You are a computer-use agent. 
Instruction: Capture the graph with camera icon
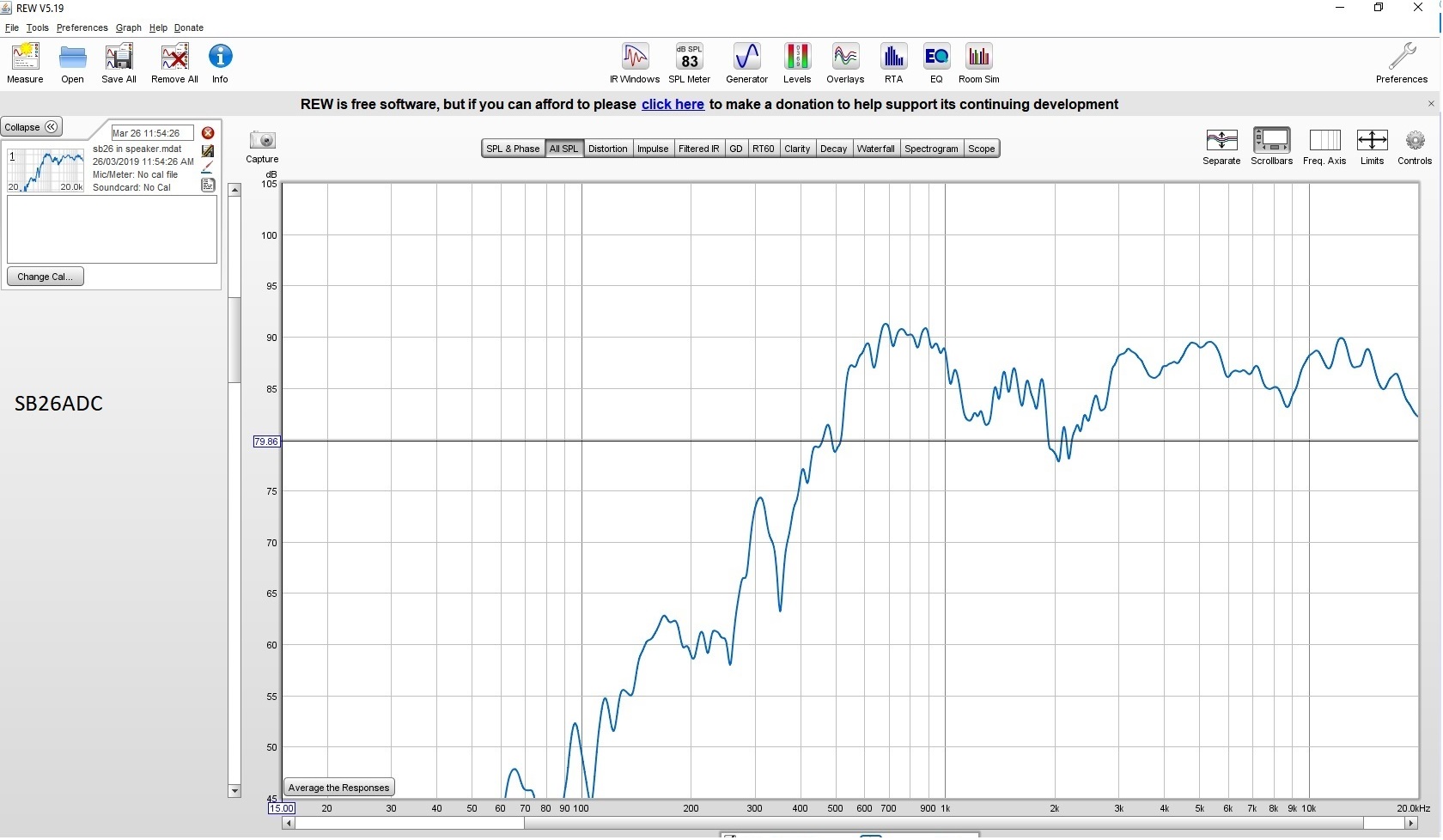point(262,140)
